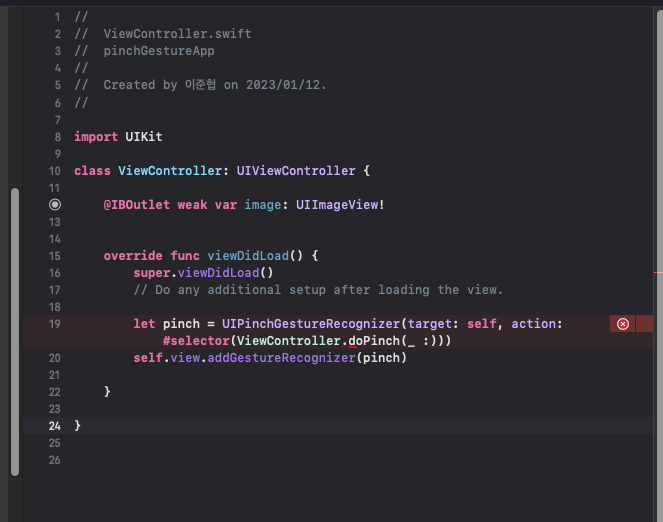Click 'addGestureRecognizer' on line 20
This screenshot has height=522, width=663.
click(x=281, y=358)
